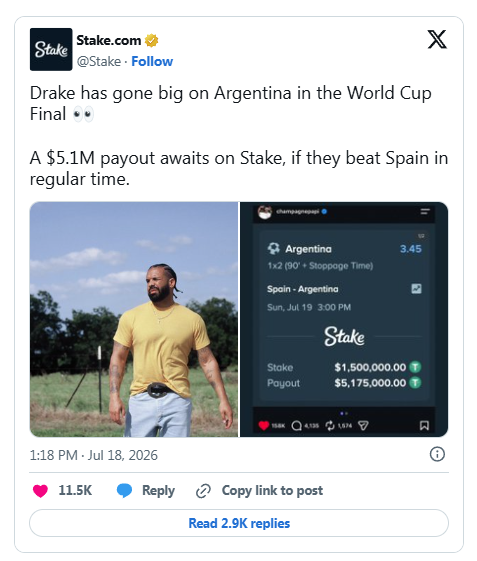Copy link to post
477x561 pixels.
pos(272,491)
